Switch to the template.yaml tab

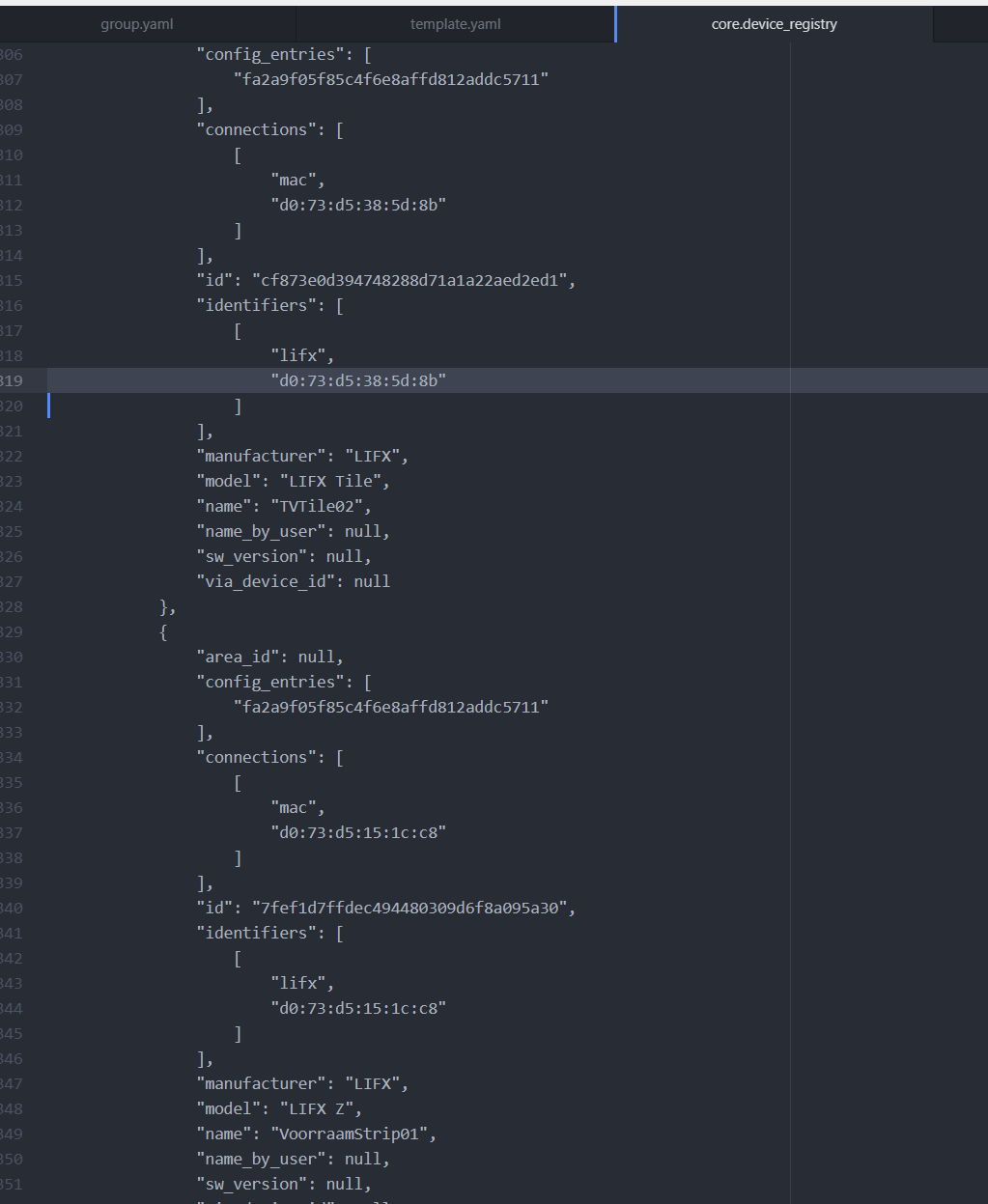pos(455,24)
